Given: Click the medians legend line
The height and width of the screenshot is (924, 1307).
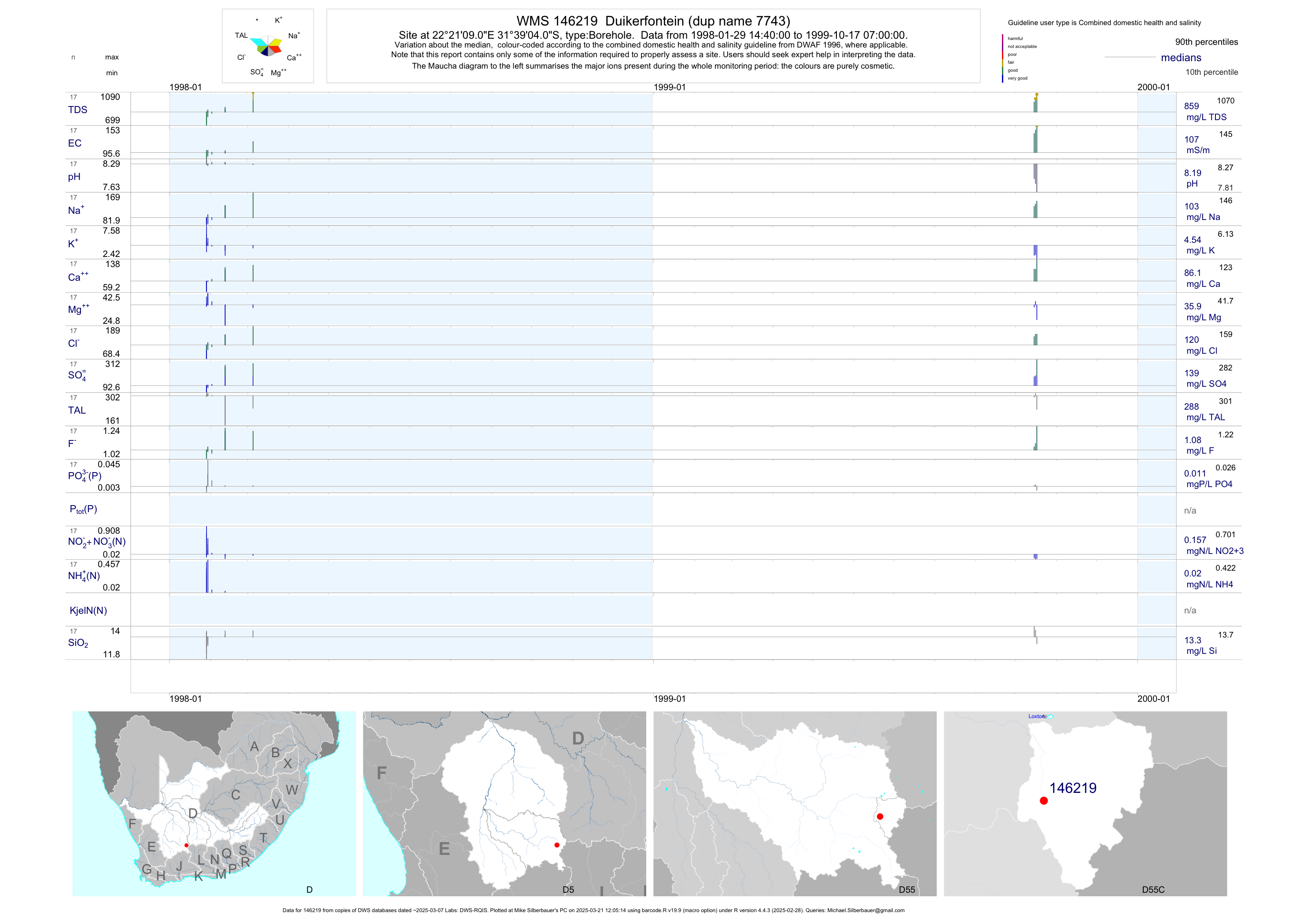Looking at the screenshot, I should [x=1130, y=58].
